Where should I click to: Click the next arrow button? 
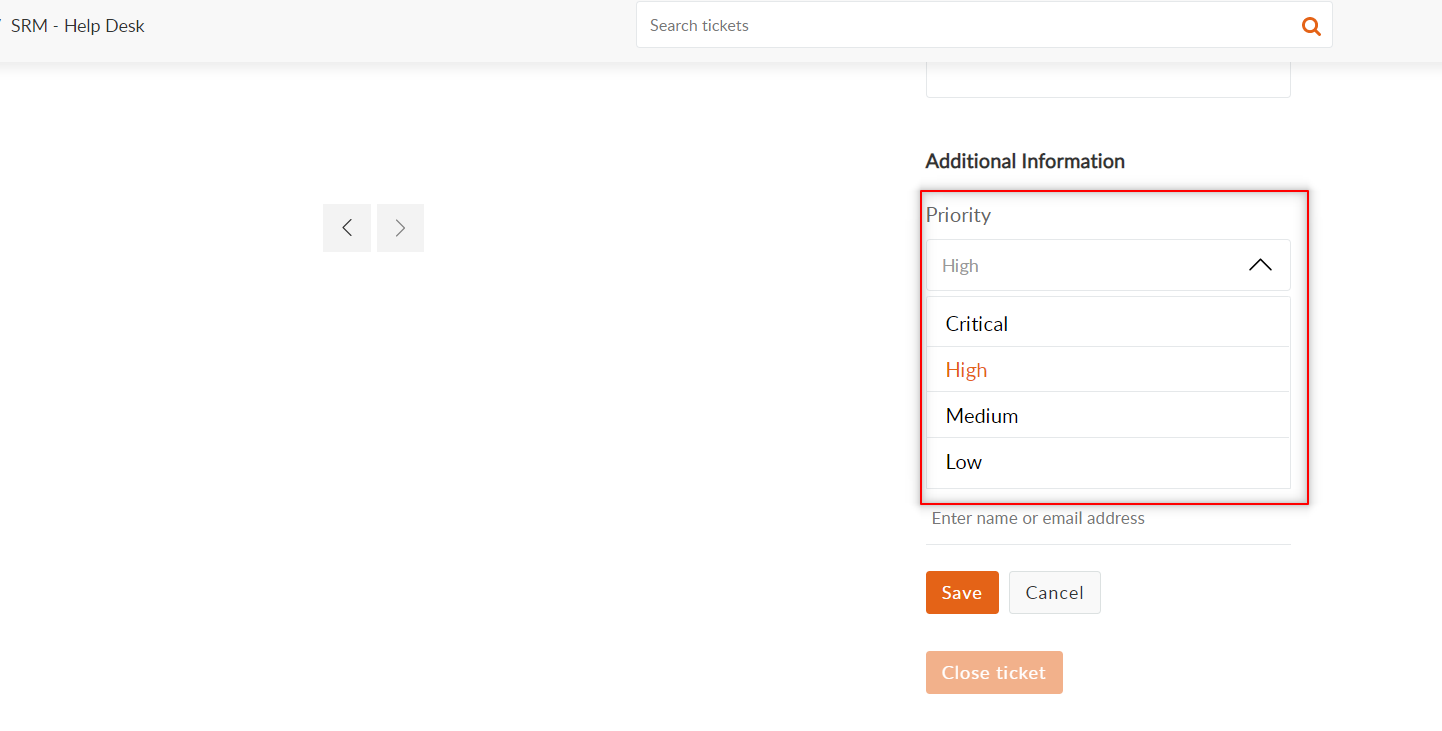400,228
